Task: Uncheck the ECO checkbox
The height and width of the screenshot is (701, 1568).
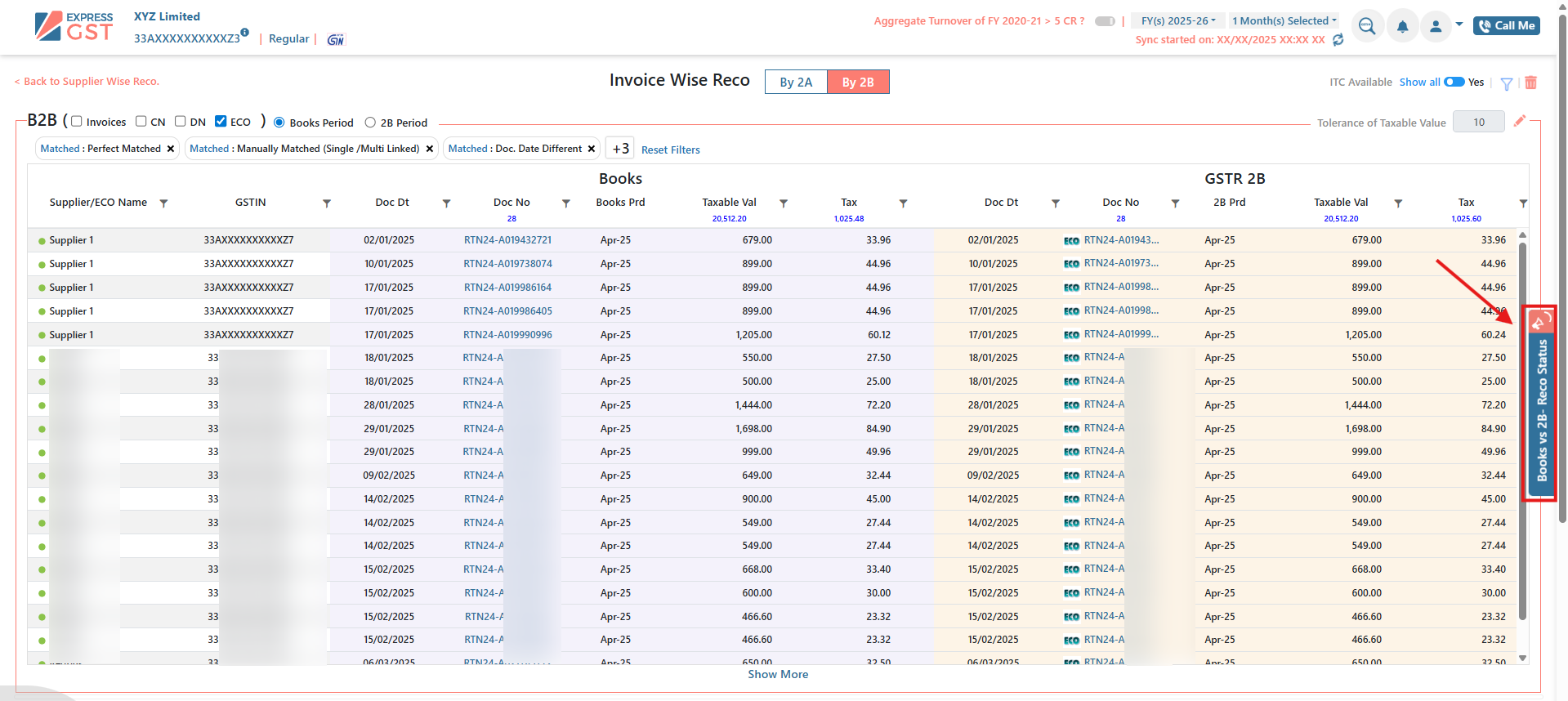Action: click(x=221, y=122)
